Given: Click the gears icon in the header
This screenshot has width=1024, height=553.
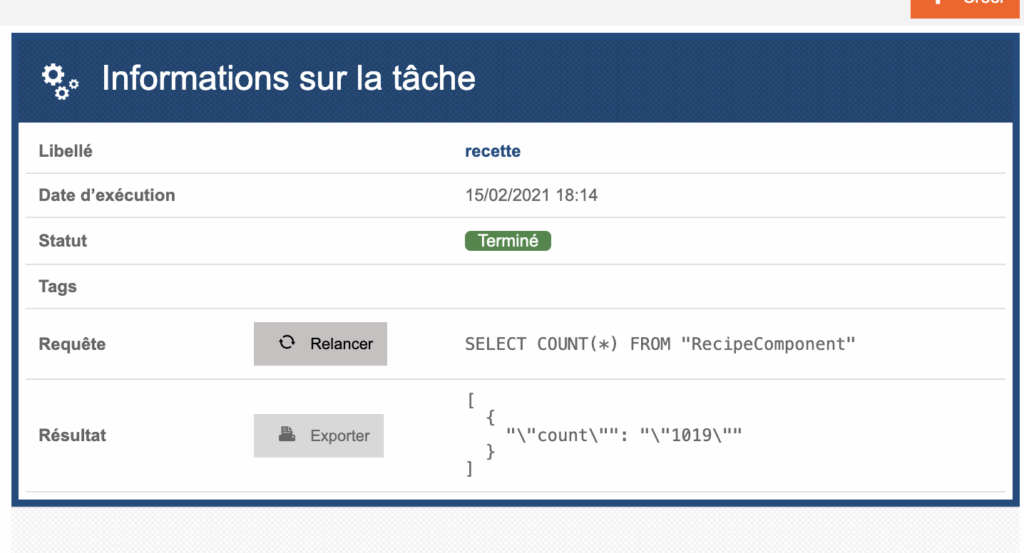Looking at the screenshot, I should [60, 80].
